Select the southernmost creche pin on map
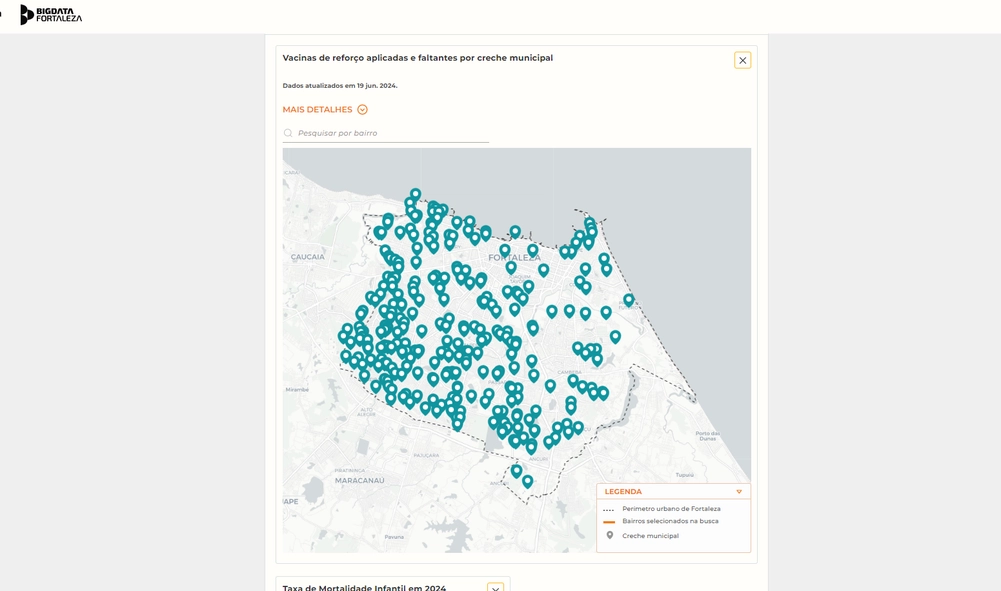 (527, 480)
